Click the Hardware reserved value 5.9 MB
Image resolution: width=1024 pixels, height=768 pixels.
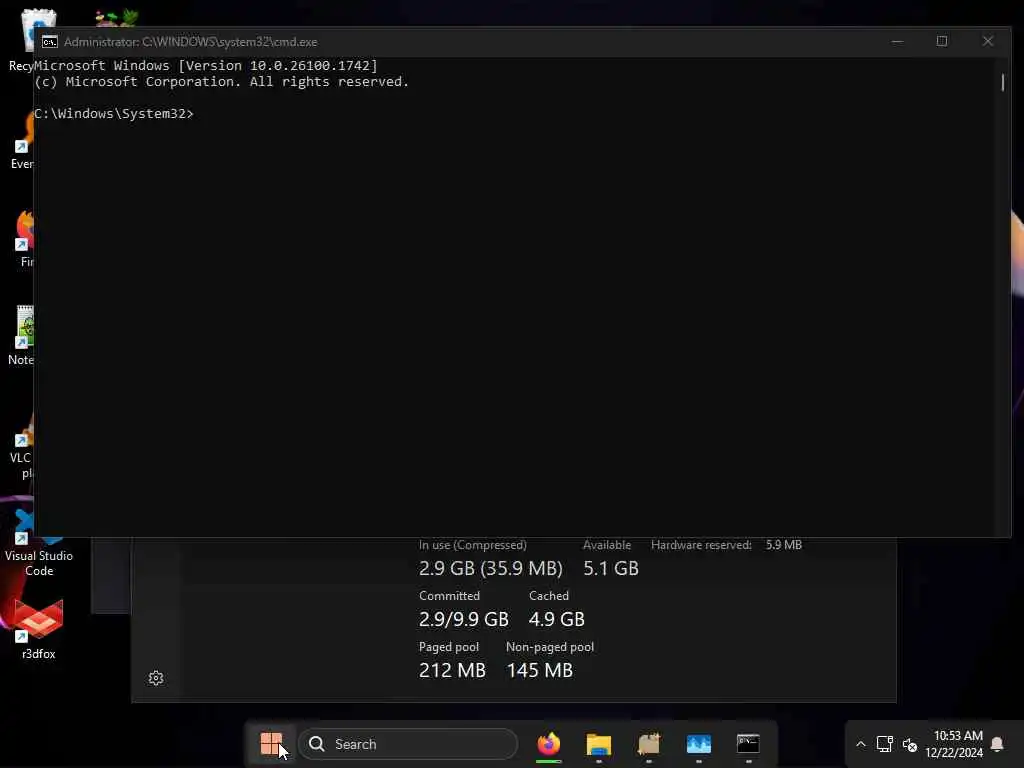pyautogui.click(x=784, y=545)
